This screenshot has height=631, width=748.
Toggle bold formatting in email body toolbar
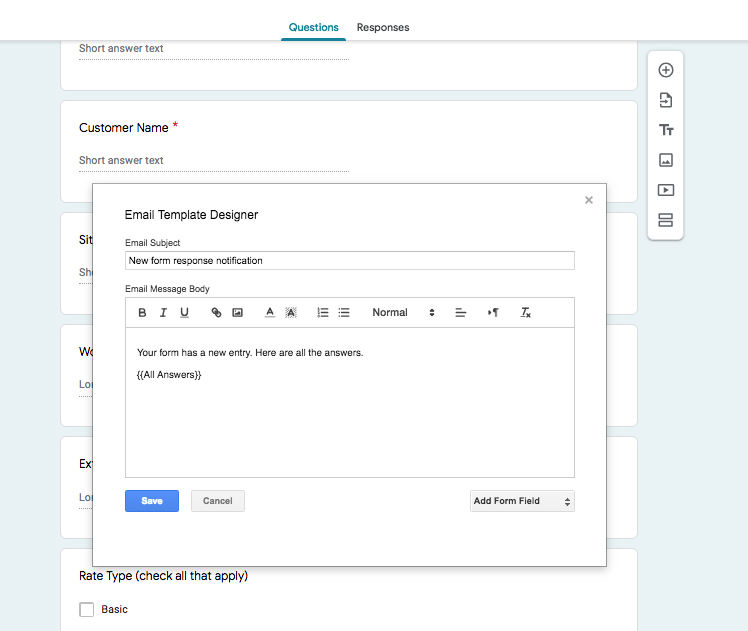point(142,313)
